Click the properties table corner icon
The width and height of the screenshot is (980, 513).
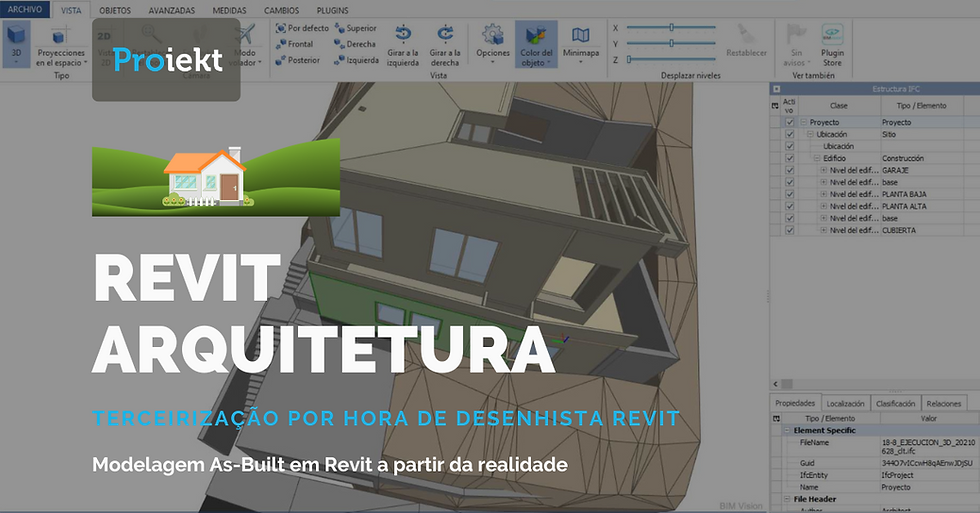click(x=776, y=418)
